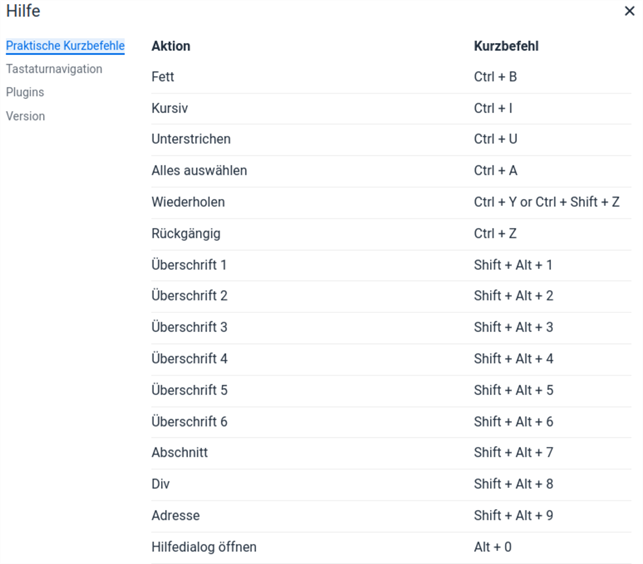Select the Adresse row

(175, 515)
